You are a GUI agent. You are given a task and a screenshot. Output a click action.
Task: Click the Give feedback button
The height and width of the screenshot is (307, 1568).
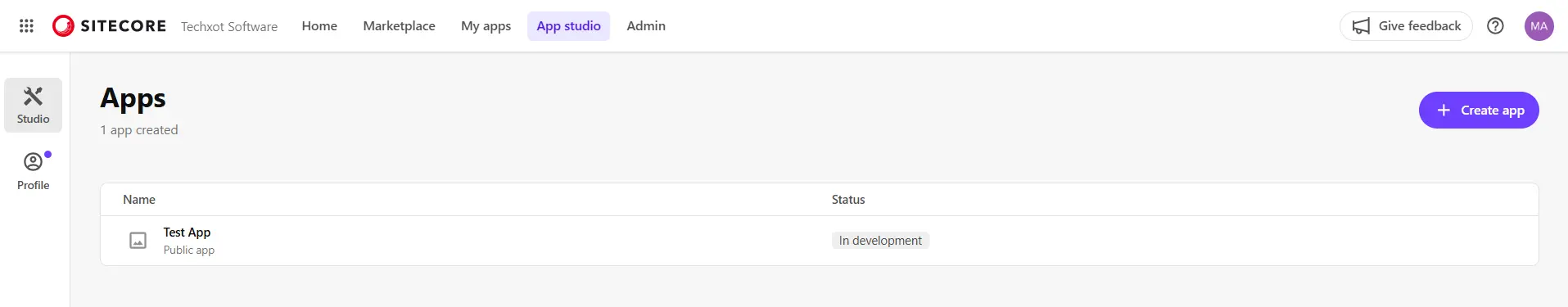coord(1406,26)
